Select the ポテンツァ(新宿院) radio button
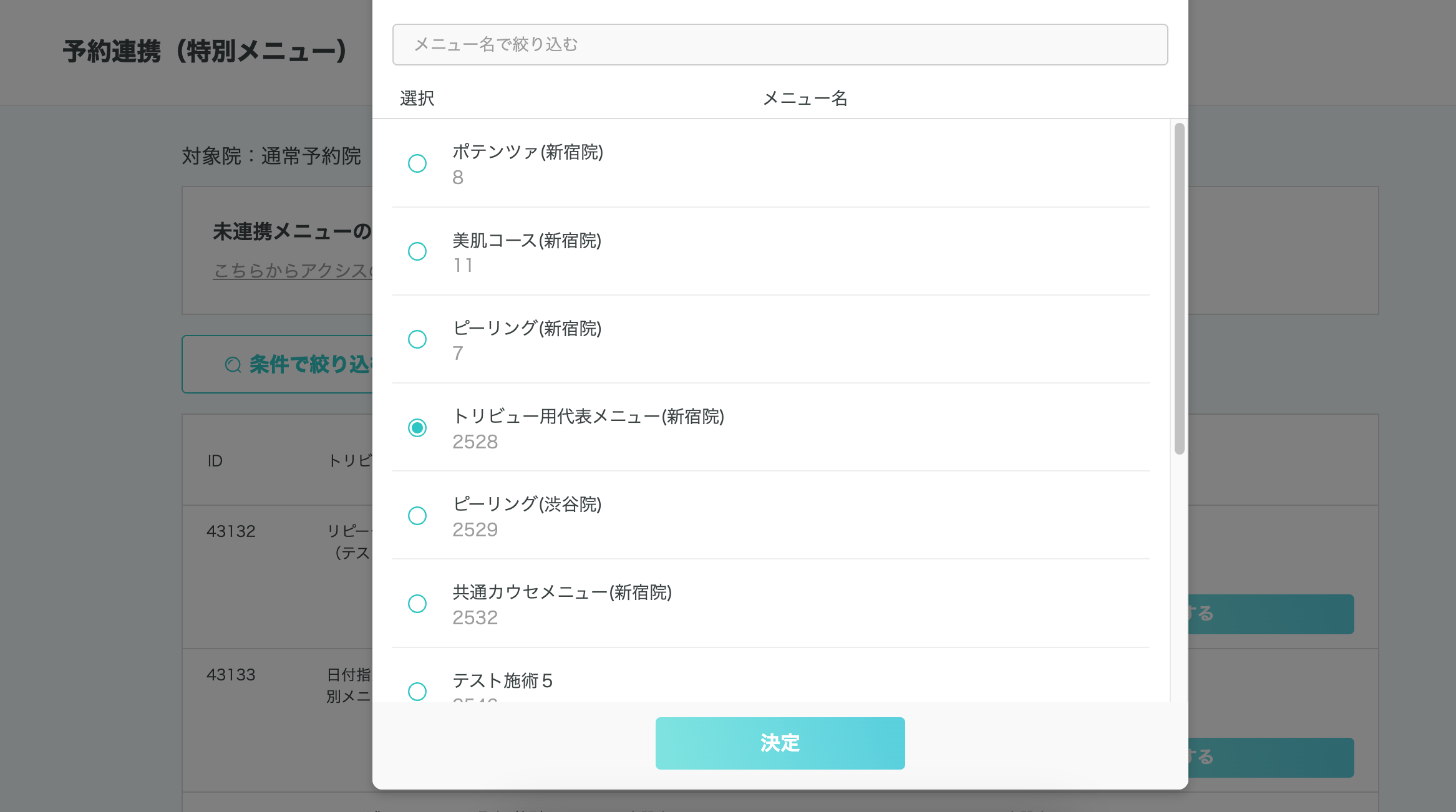This screenshot has height=812, width=1456. pos(417,163)
